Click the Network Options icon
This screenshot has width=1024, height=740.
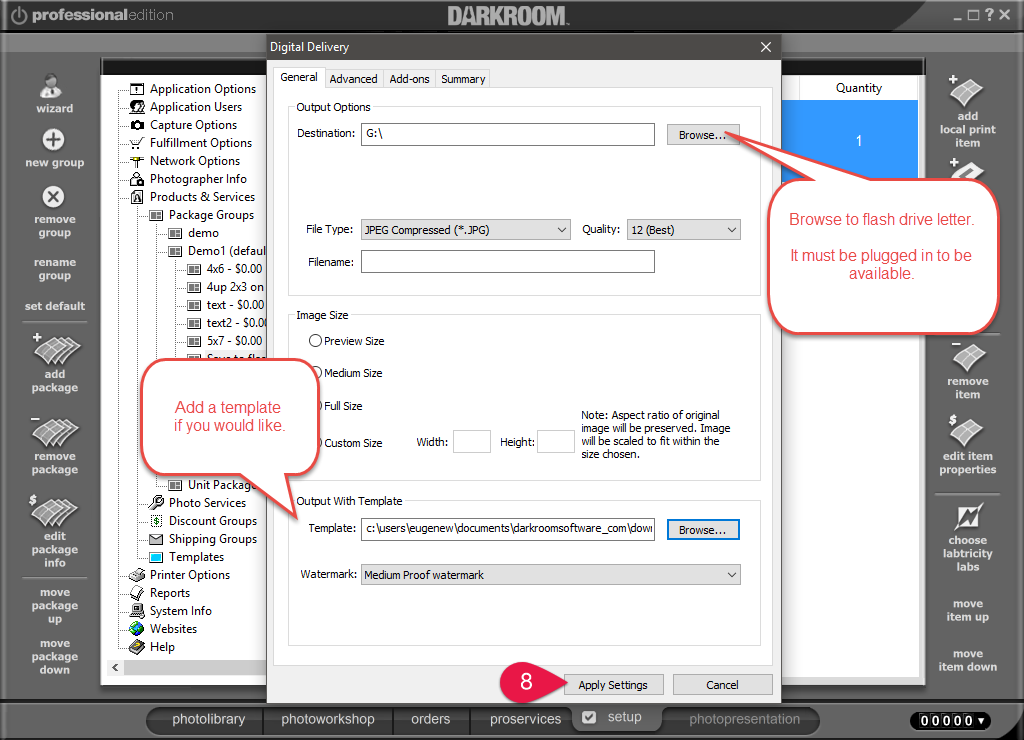[136, 161]
